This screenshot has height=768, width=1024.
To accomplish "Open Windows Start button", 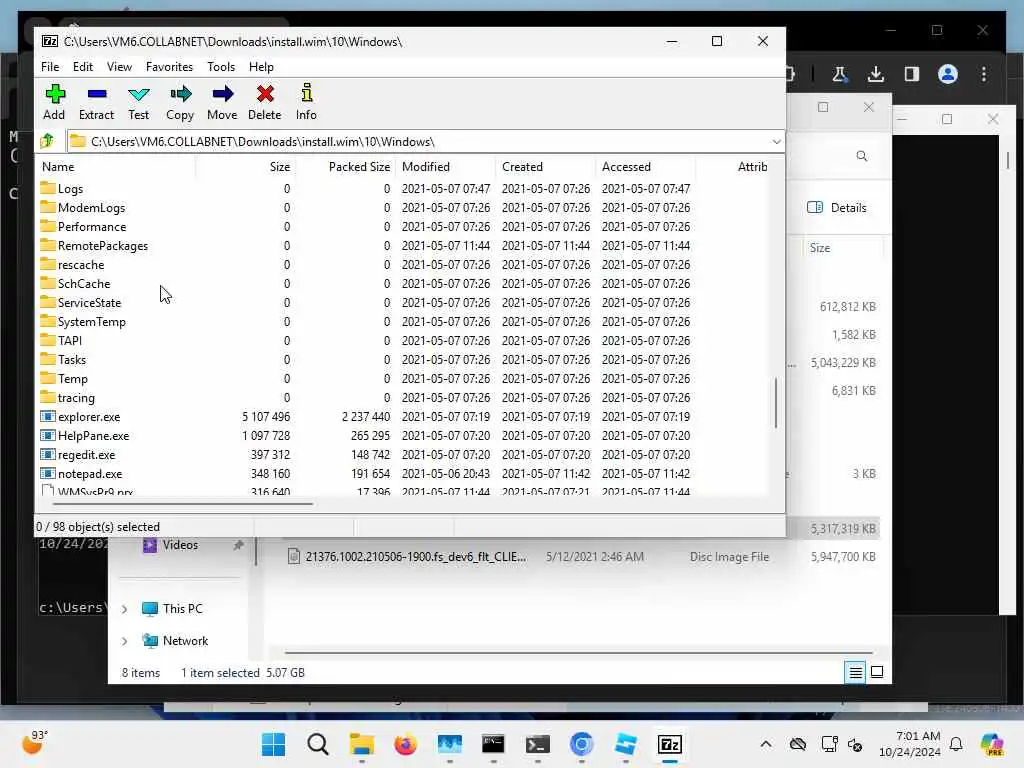I will (x=273, y=744).
